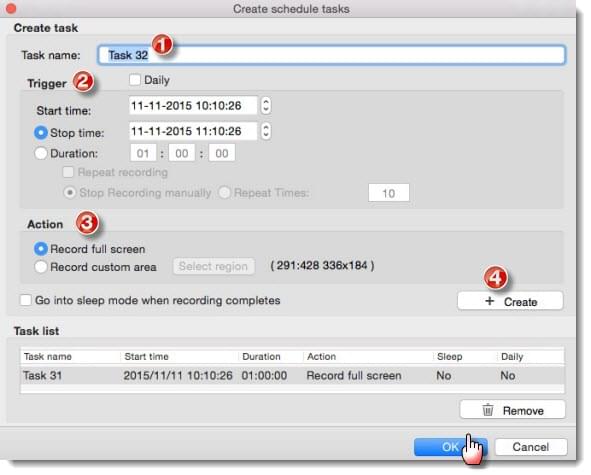Select the Stop time radio button
Image resolution: width=591 pixels, height=475 pixels.
(x=41, y=133)
